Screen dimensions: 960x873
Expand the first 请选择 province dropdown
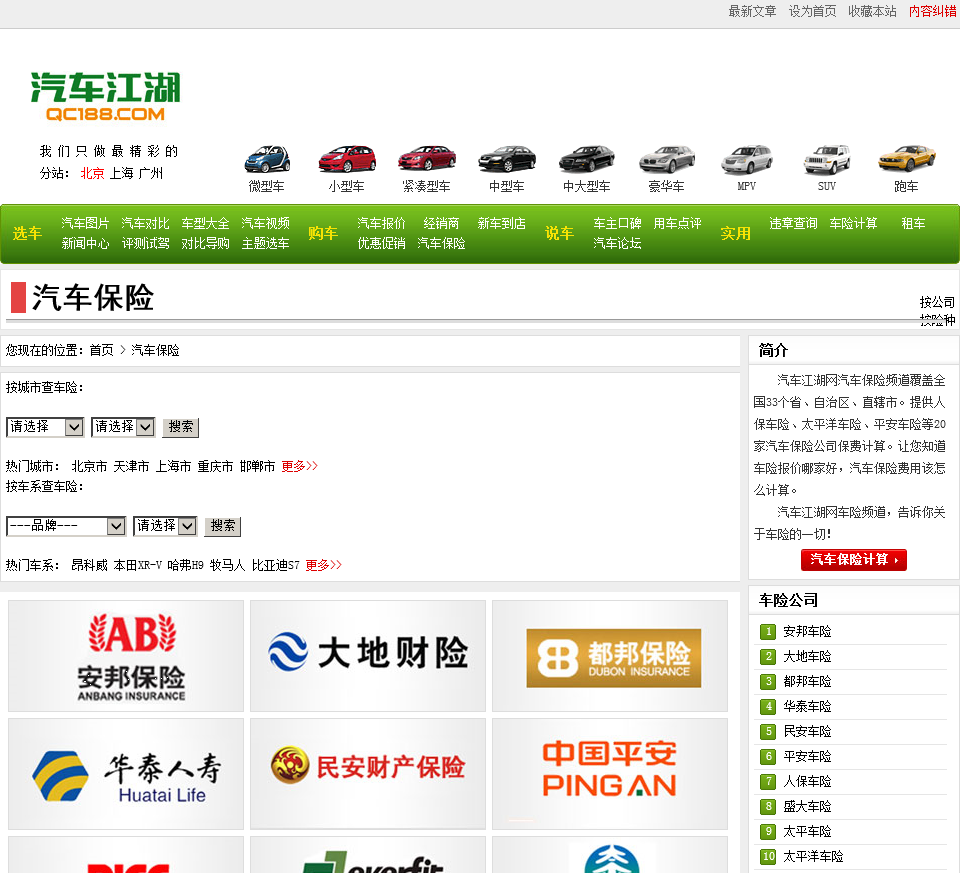point(45,427)
